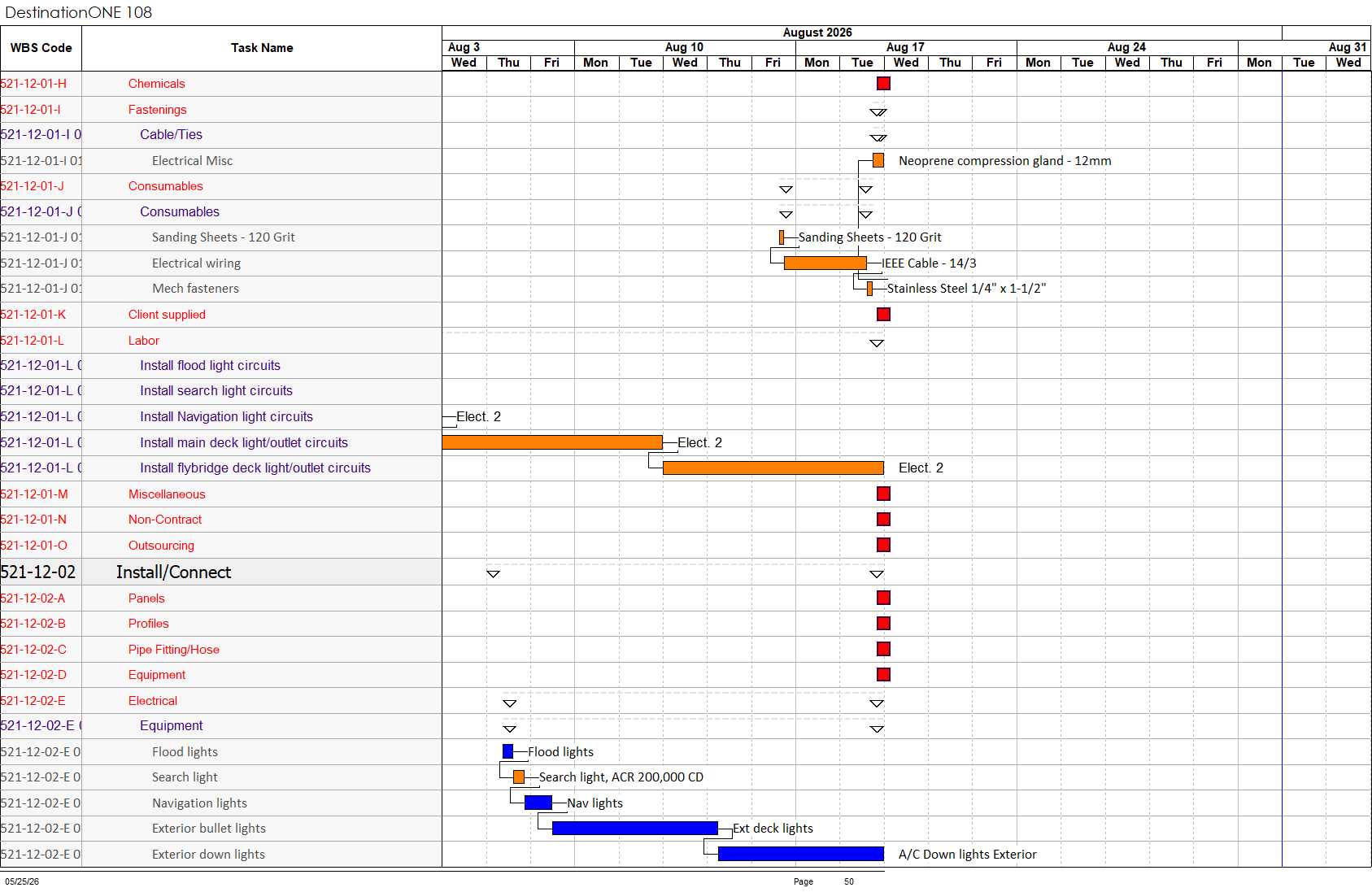
Task: Select the Cable/Ties summary triangle marker
Action: tap(878, 138)
